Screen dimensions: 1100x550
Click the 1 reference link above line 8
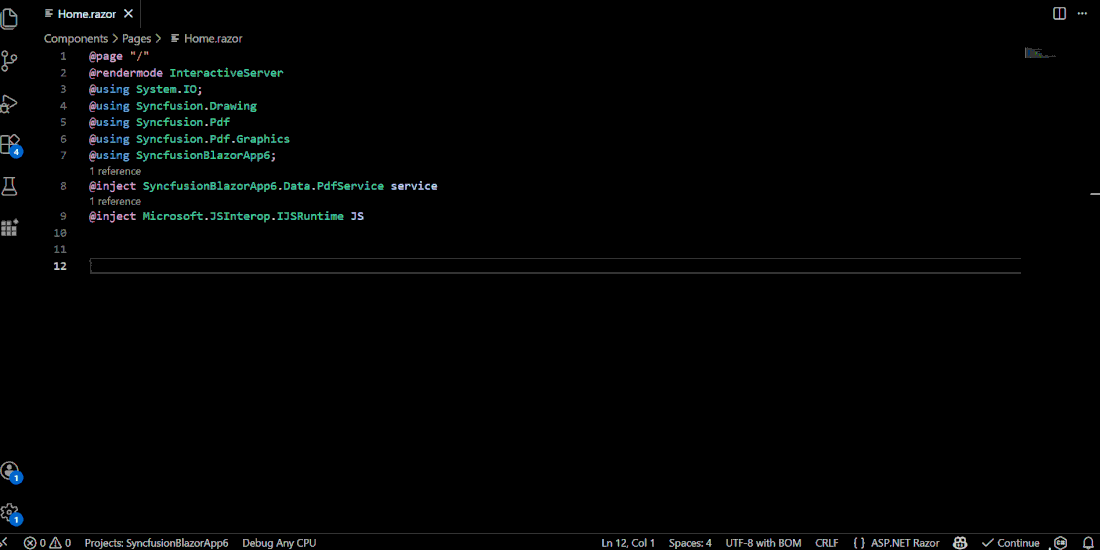pyautogui.click(x=115, y=171)
